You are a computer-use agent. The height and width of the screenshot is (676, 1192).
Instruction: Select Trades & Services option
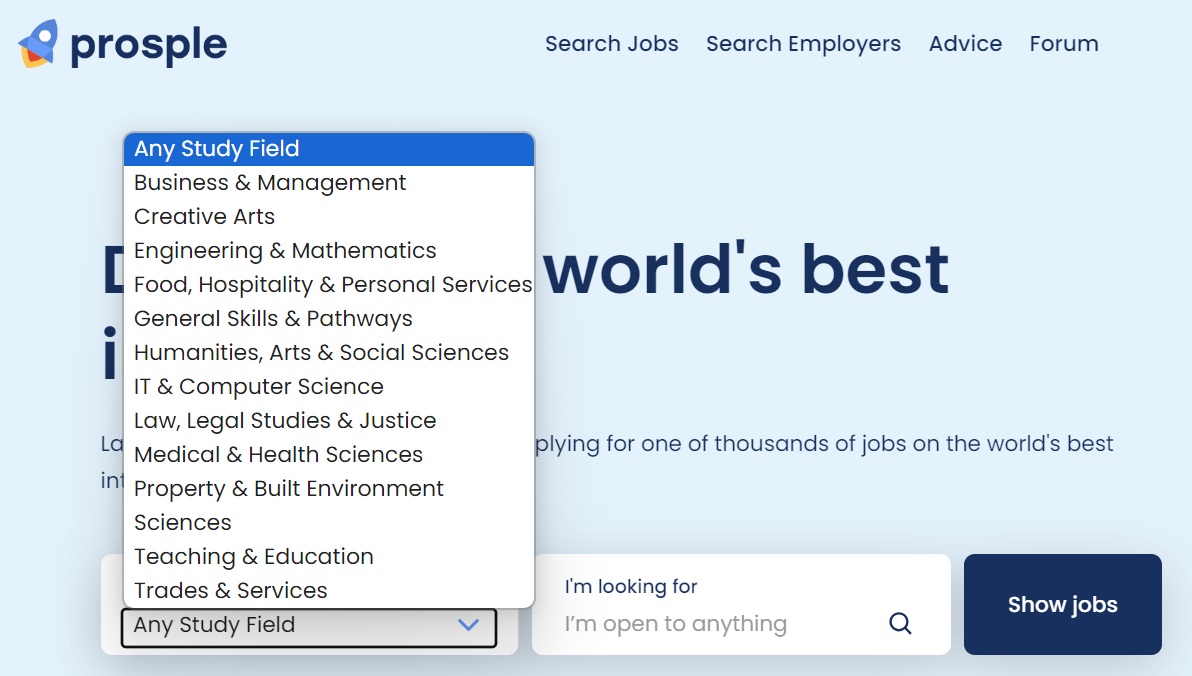coord(328,591)
